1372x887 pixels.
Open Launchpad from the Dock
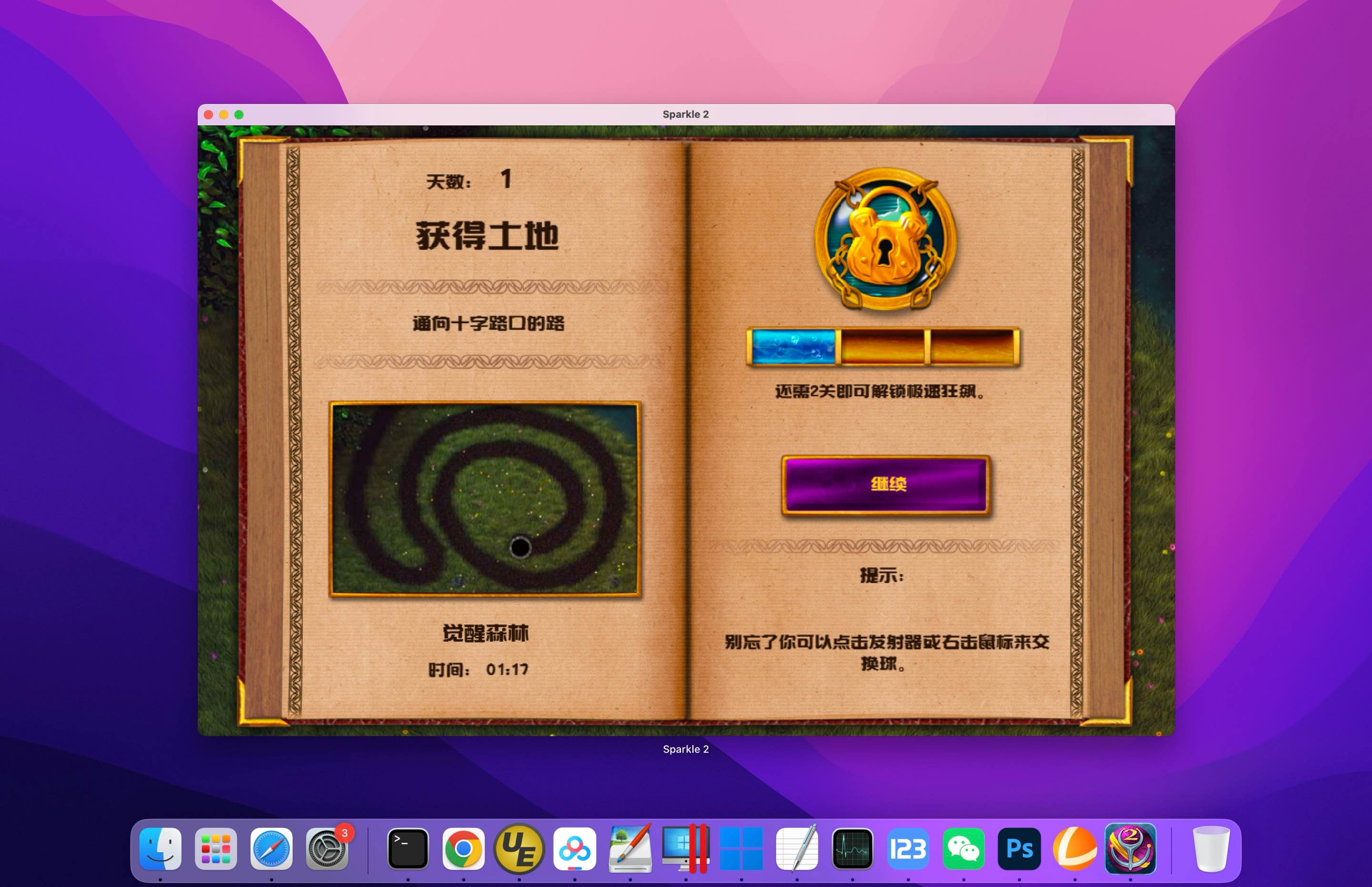tap(216, 848)
